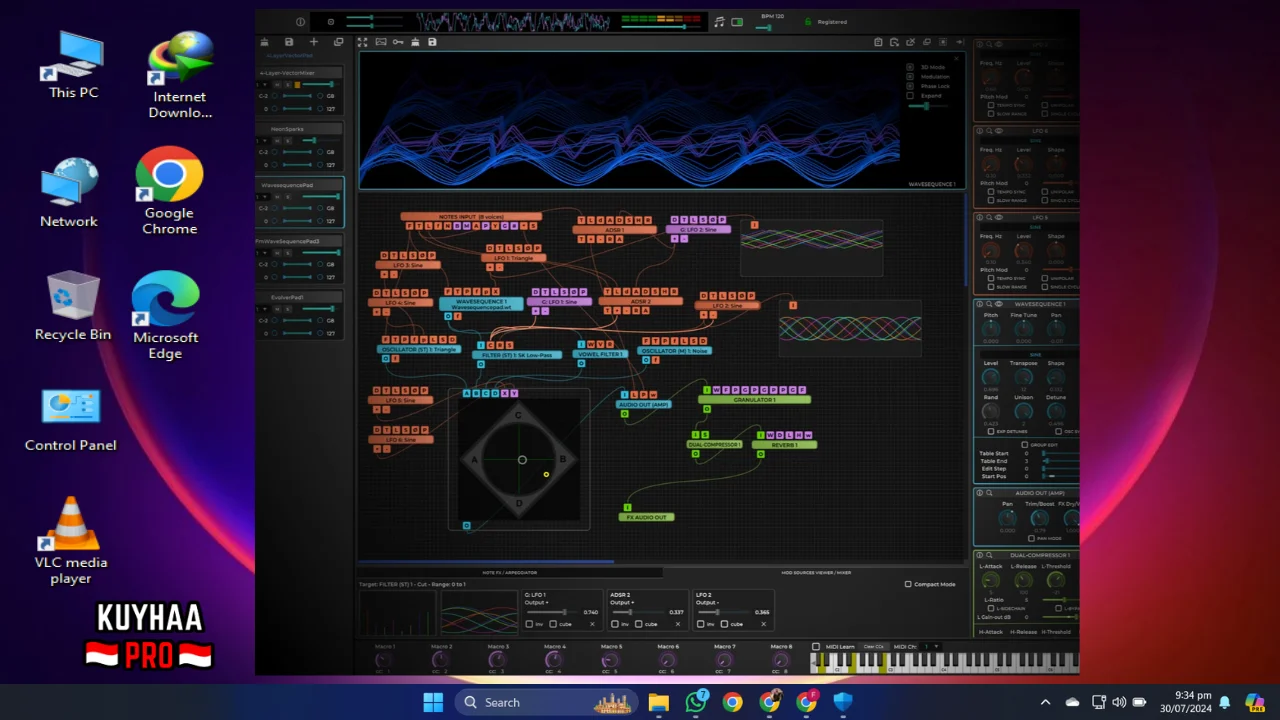Select the WAVESEQUENCE 1 node
Viewport: 1280px width, 720px height.
click(481, 303)
